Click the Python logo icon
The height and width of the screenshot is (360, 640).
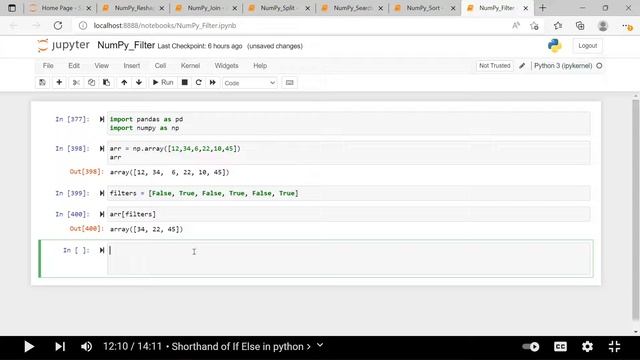pyautogui.click(x=555, y=45)
